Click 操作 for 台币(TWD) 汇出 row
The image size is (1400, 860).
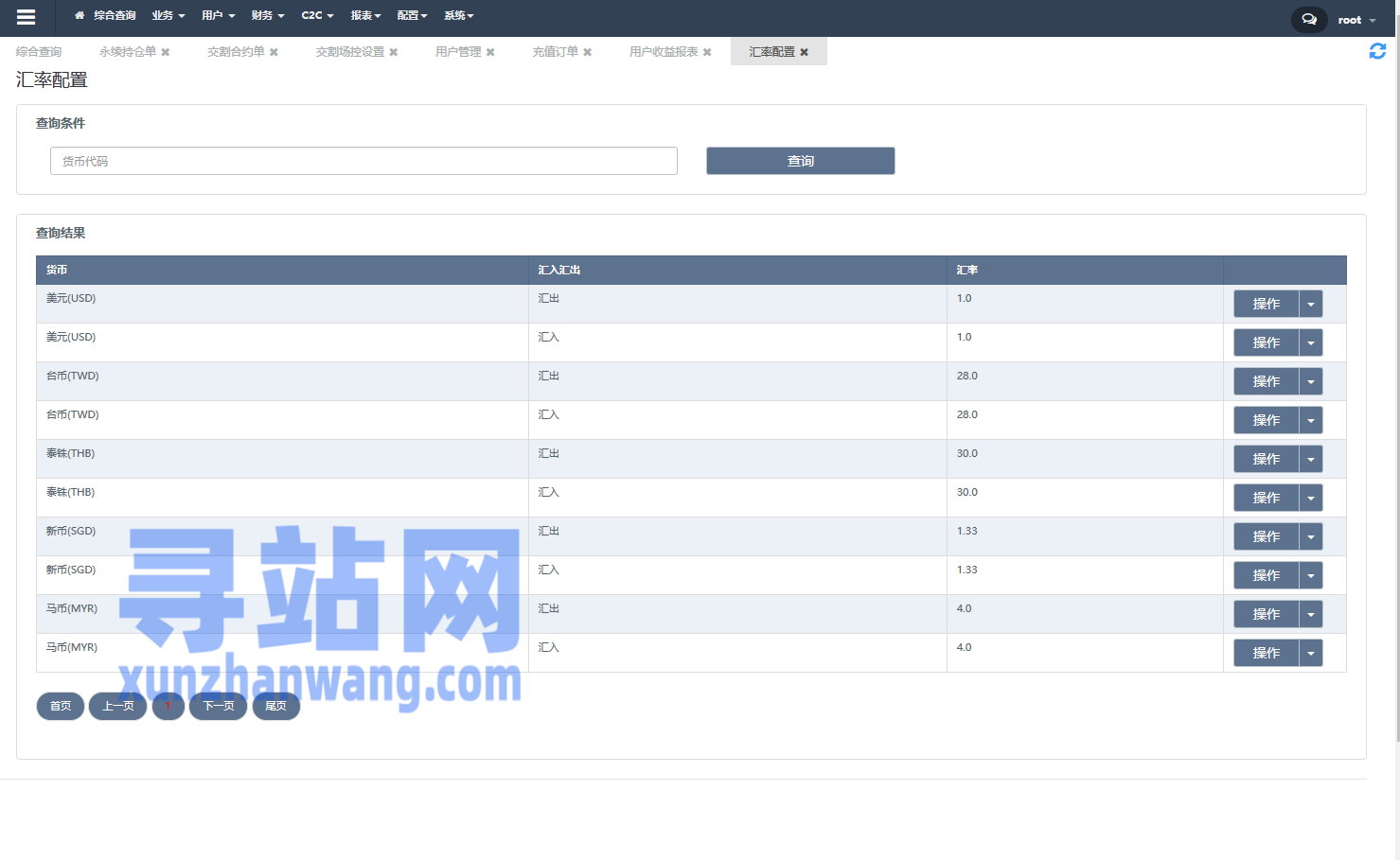pos(1267,381)
